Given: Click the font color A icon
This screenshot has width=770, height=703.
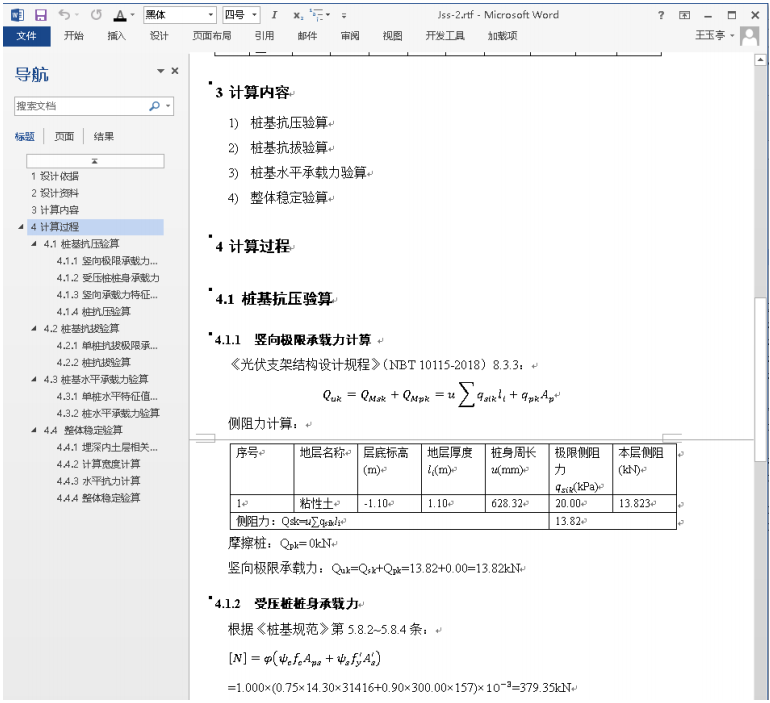Looking at the screenshot, I should point(119,15).
